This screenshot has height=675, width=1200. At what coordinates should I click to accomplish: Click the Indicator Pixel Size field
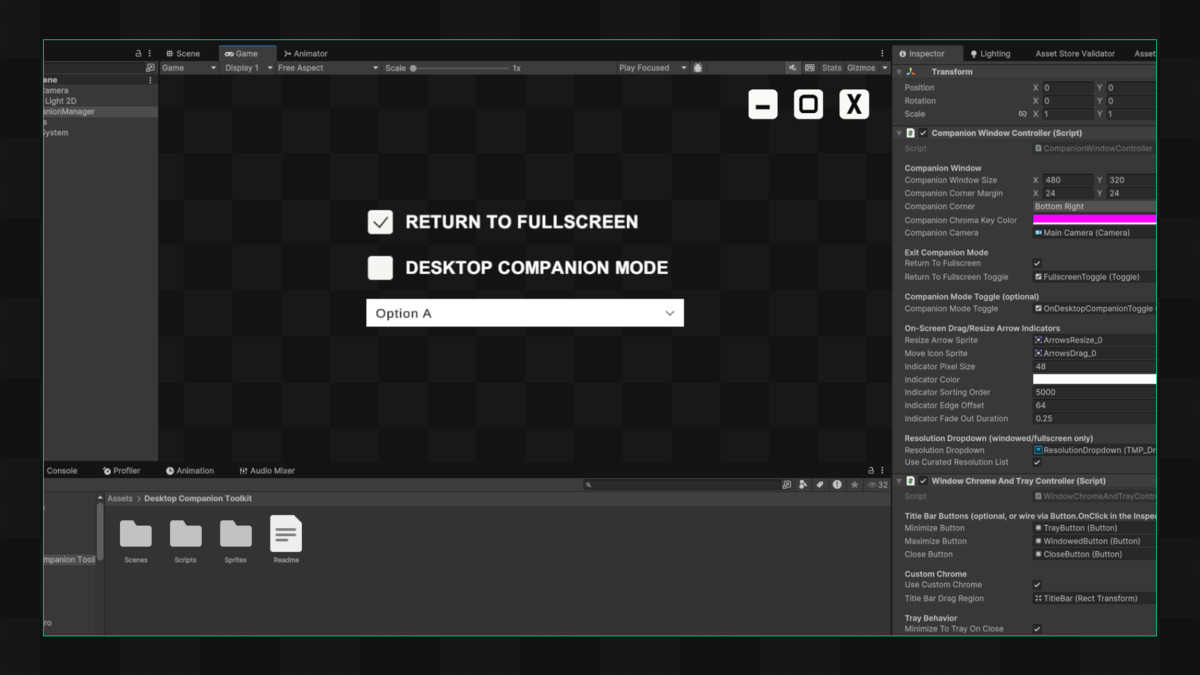1094,367
